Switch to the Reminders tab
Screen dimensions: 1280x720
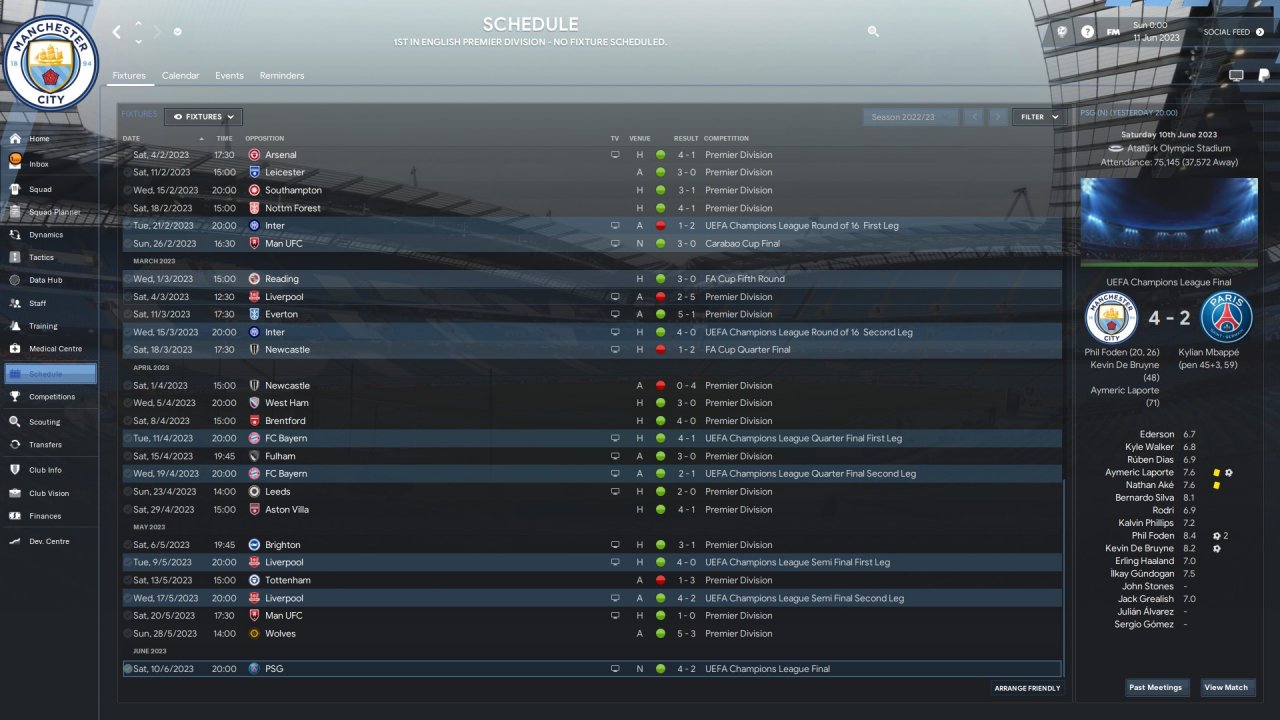[282, 76]
